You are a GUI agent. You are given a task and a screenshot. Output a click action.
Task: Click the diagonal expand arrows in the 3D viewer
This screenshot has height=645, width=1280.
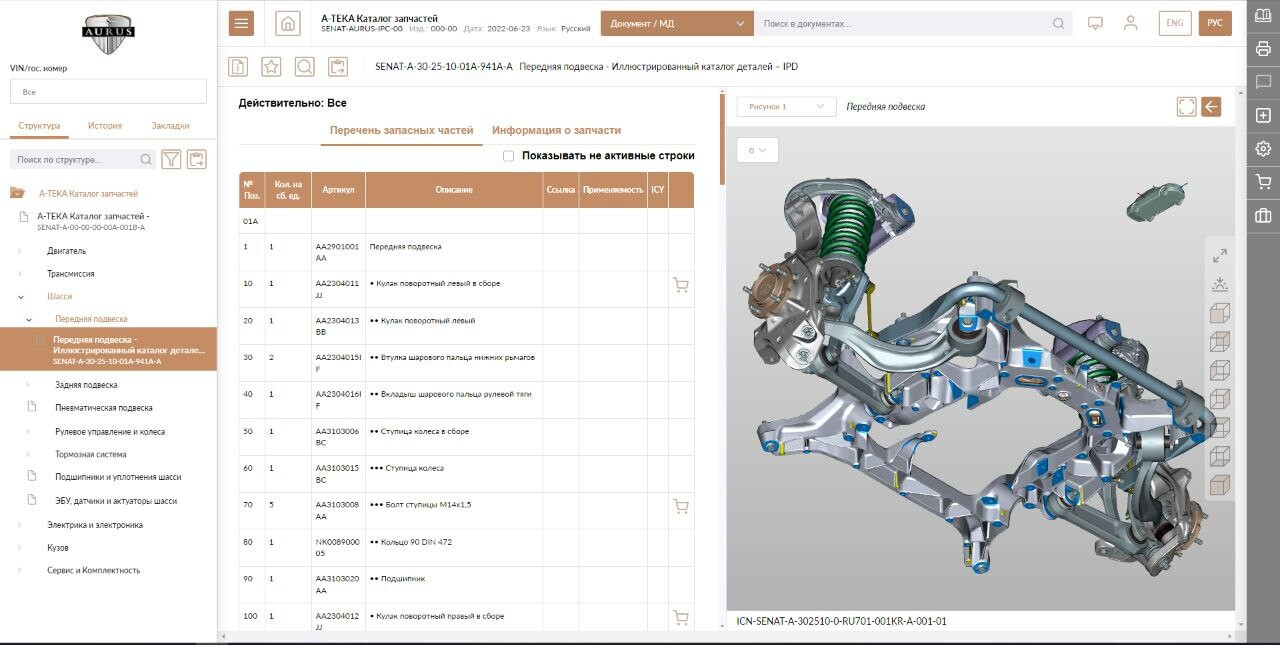click(1219, 256)
